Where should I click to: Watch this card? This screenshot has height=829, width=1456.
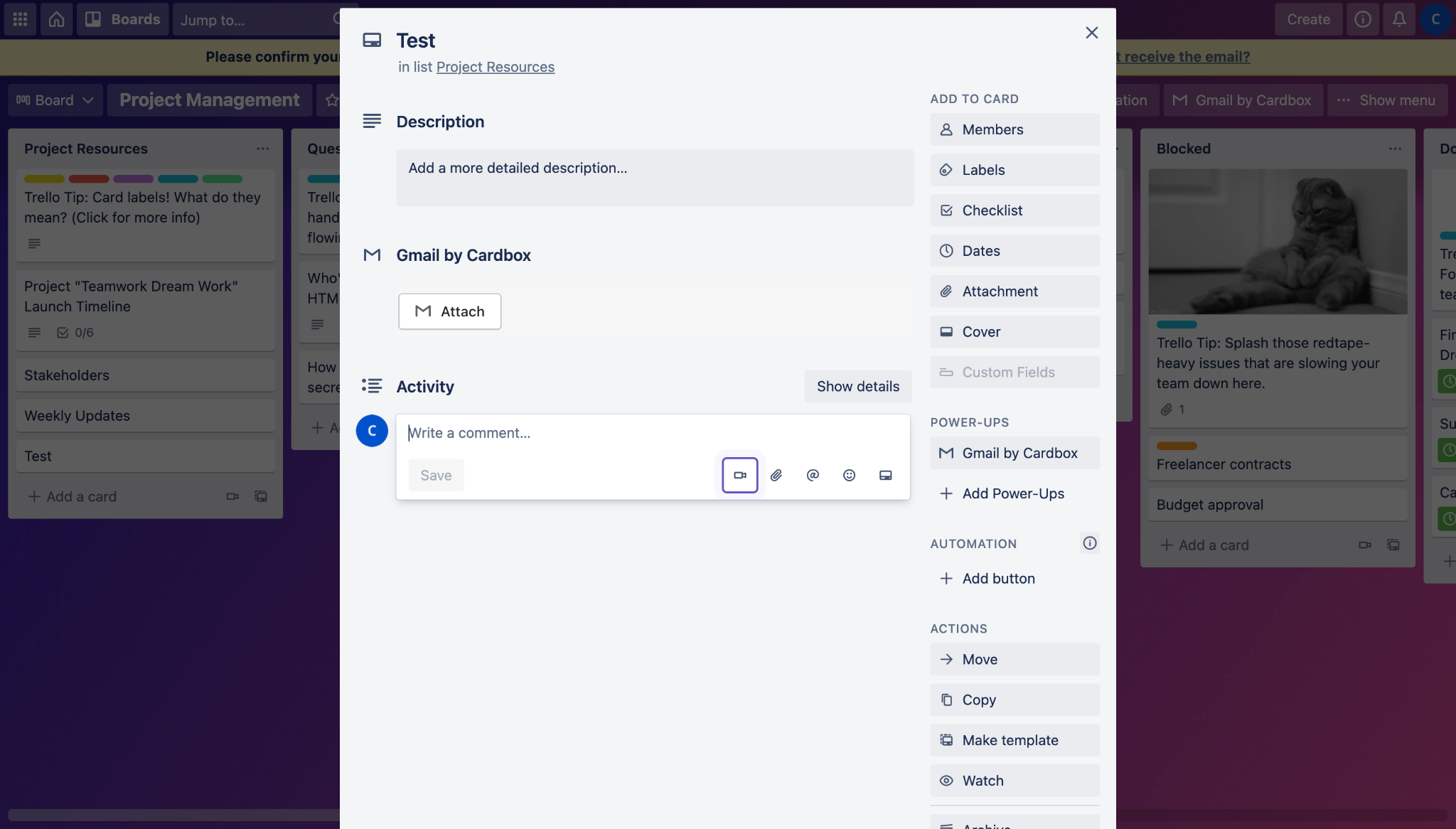tap(1014, 781)
